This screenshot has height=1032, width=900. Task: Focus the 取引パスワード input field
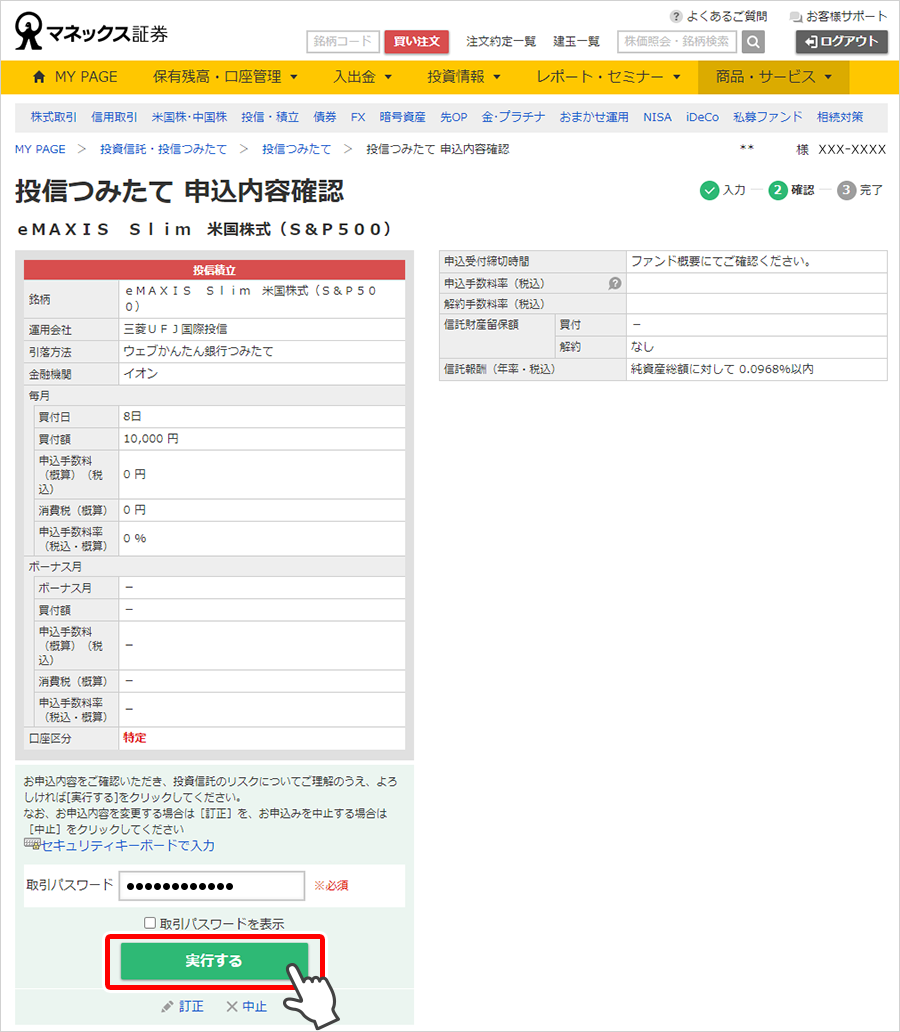click(x=212, y=886)
